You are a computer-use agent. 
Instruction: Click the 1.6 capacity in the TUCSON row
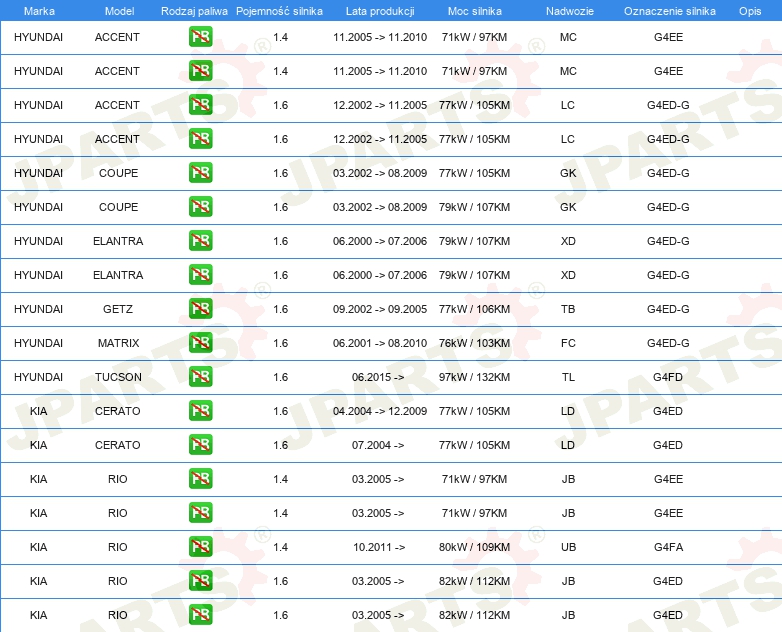tap(280, 377)
